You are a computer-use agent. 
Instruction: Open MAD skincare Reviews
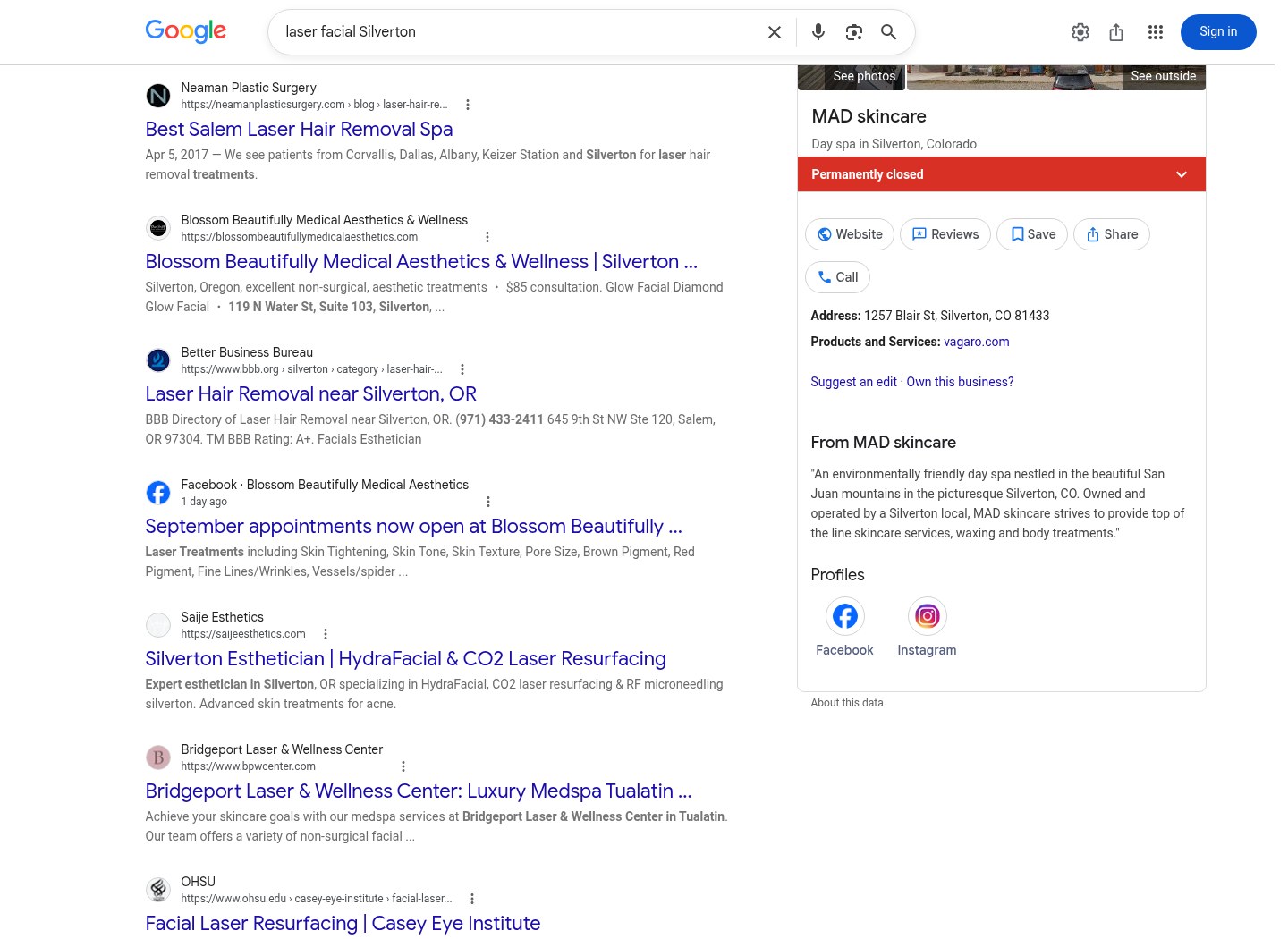945,234
